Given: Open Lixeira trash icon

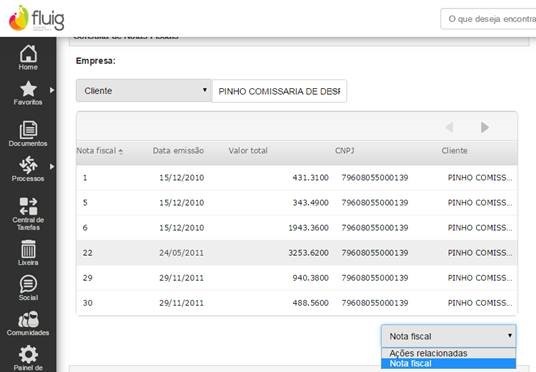Looking at the screenshot, I should tap(28, 253).
